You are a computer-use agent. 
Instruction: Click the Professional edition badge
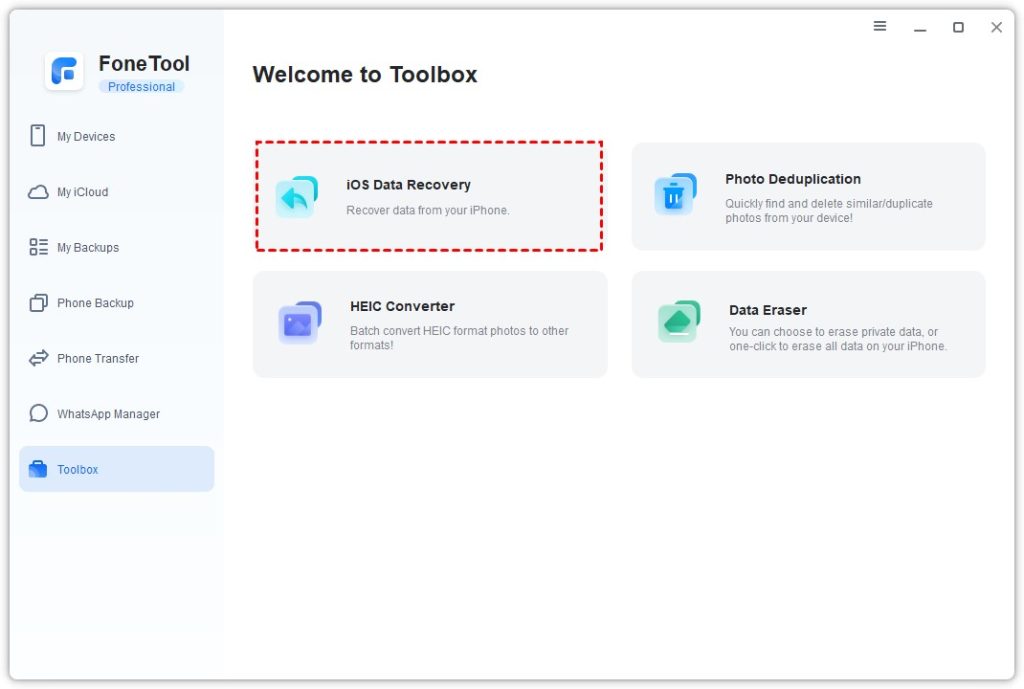tap(141, 86)
